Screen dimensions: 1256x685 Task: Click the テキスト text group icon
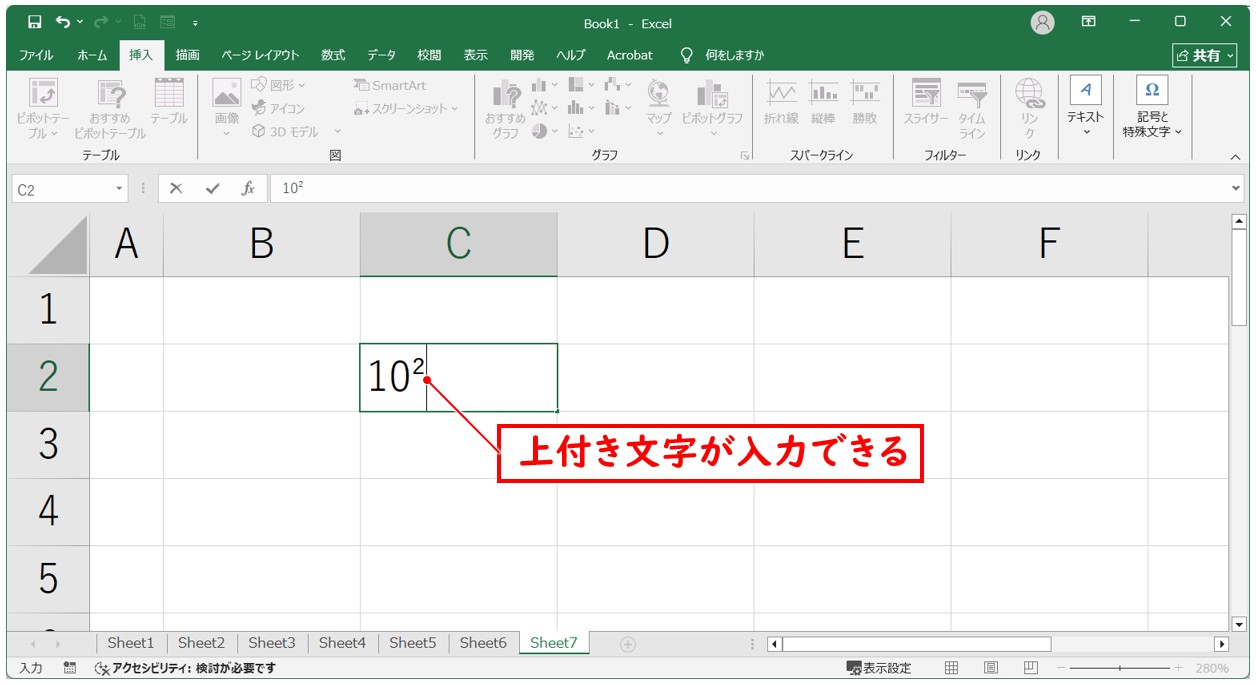click(1085, 111)
